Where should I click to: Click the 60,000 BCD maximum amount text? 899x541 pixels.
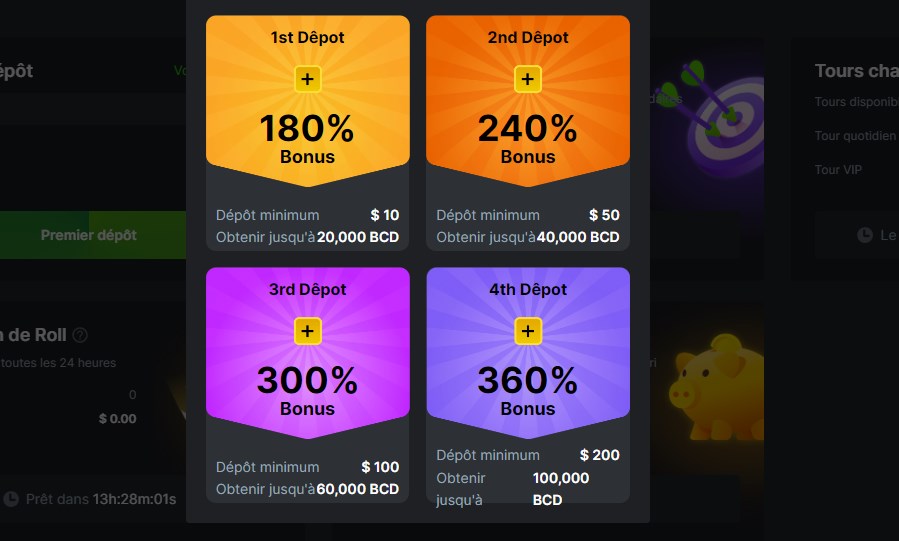(358, 489)
